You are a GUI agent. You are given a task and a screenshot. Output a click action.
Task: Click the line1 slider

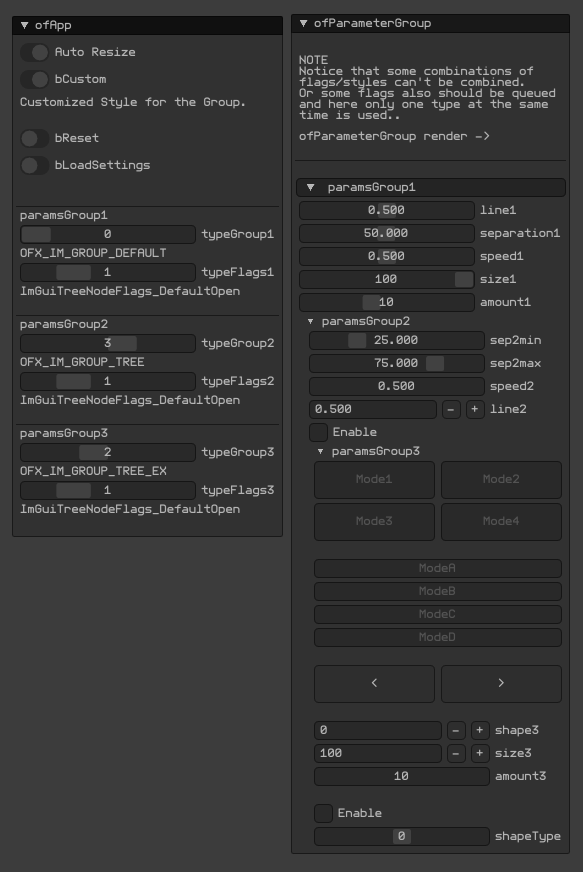[387, 210]
